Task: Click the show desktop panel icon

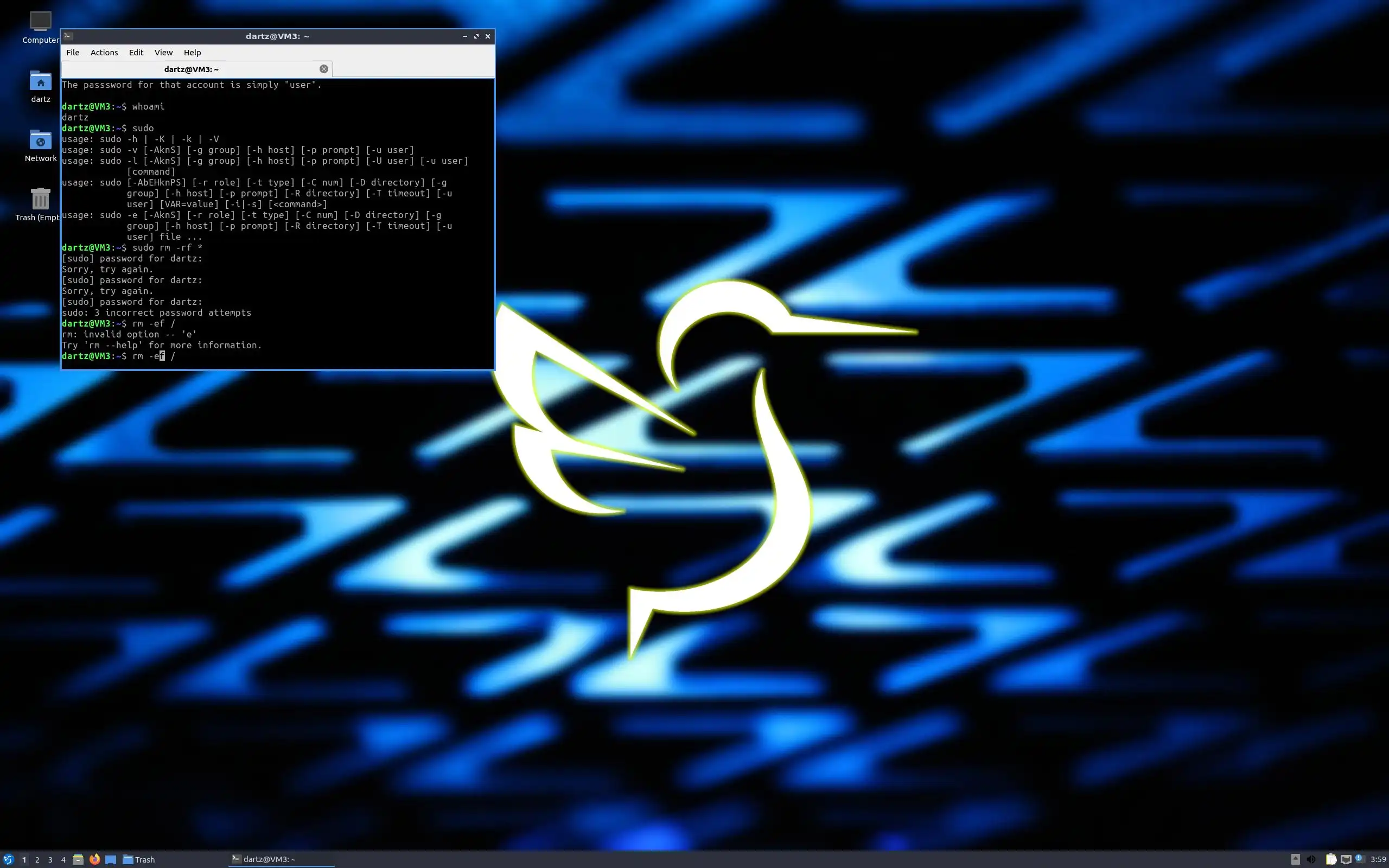Action: (x=111, y=859)
